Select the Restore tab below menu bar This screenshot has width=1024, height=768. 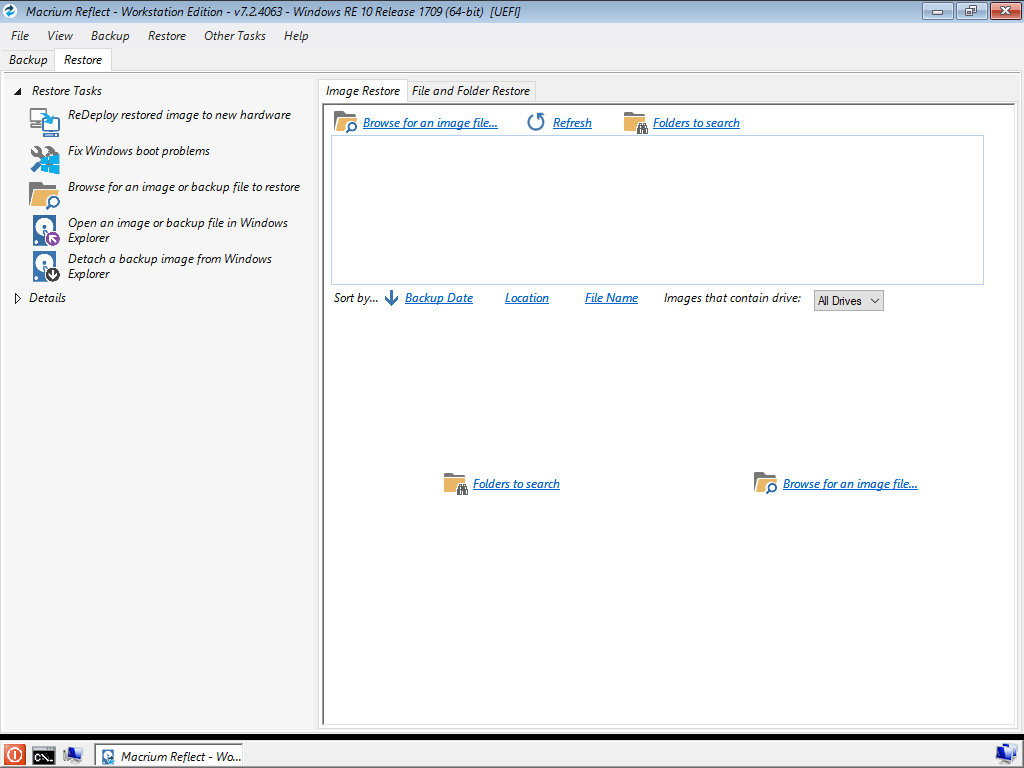point(83,60)
